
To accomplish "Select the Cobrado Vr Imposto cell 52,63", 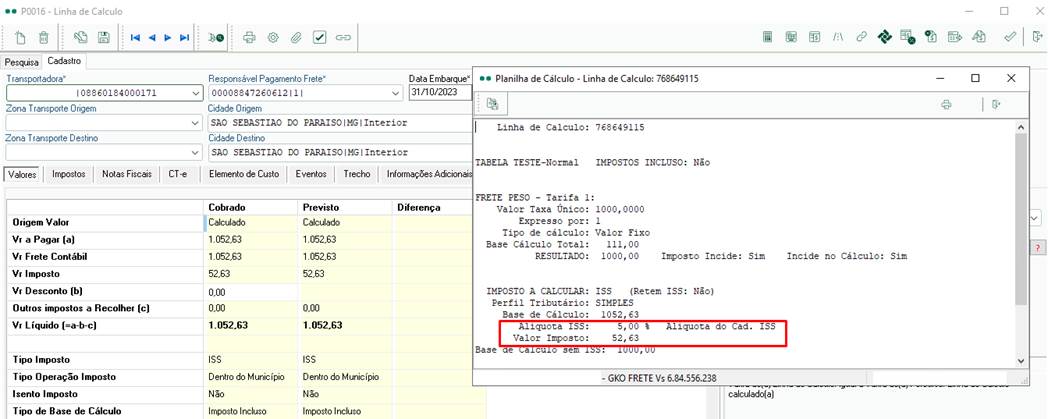I will pos(249,274).
